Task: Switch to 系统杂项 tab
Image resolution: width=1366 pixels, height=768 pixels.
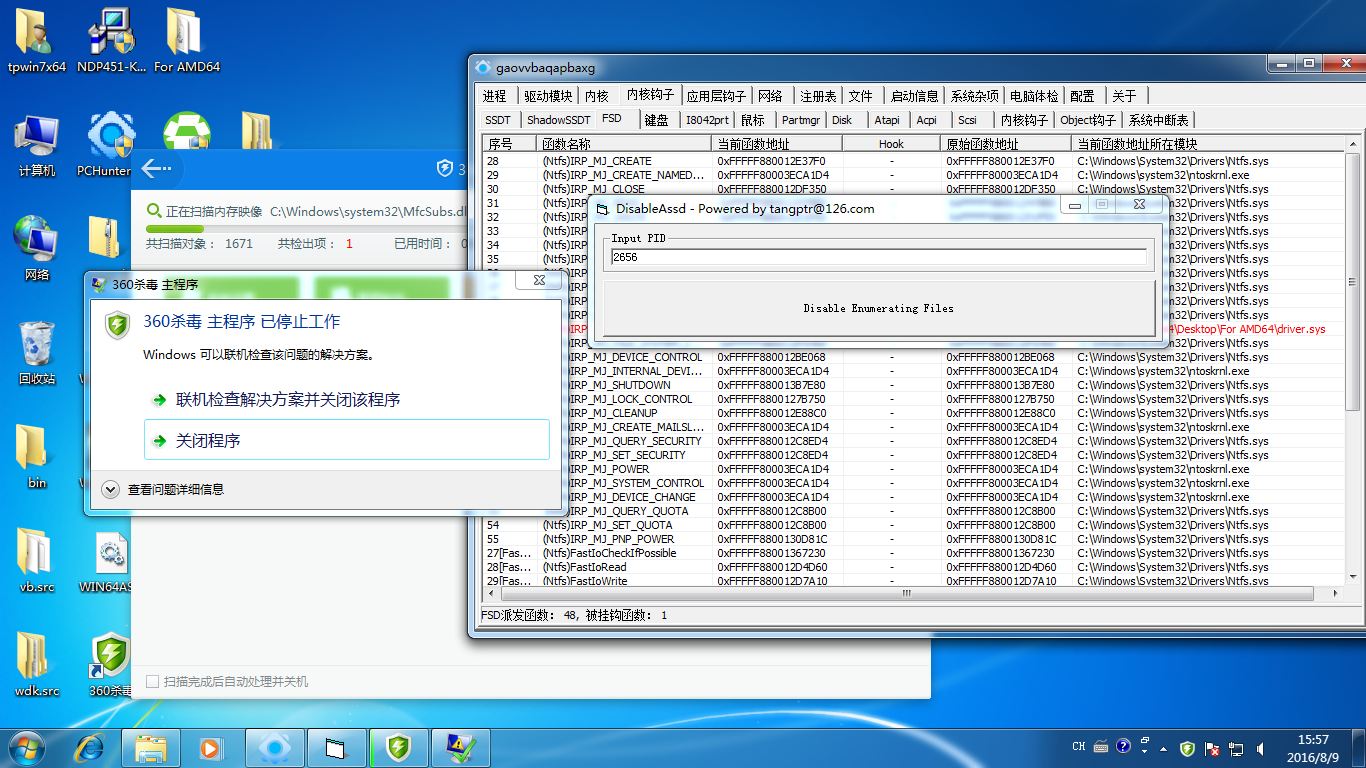Action: pyautogui.click(x=974, y=96)
